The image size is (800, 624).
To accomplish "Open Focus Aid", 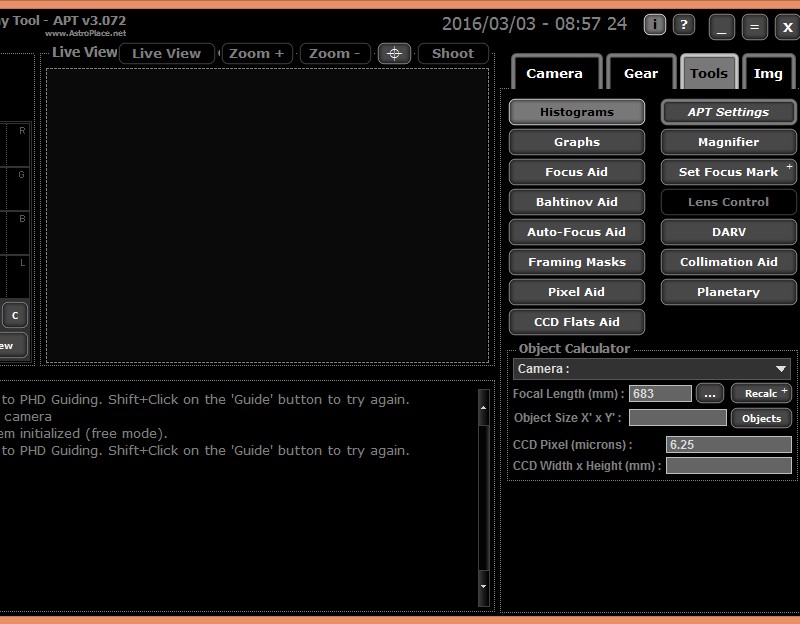I will [577, 172].
